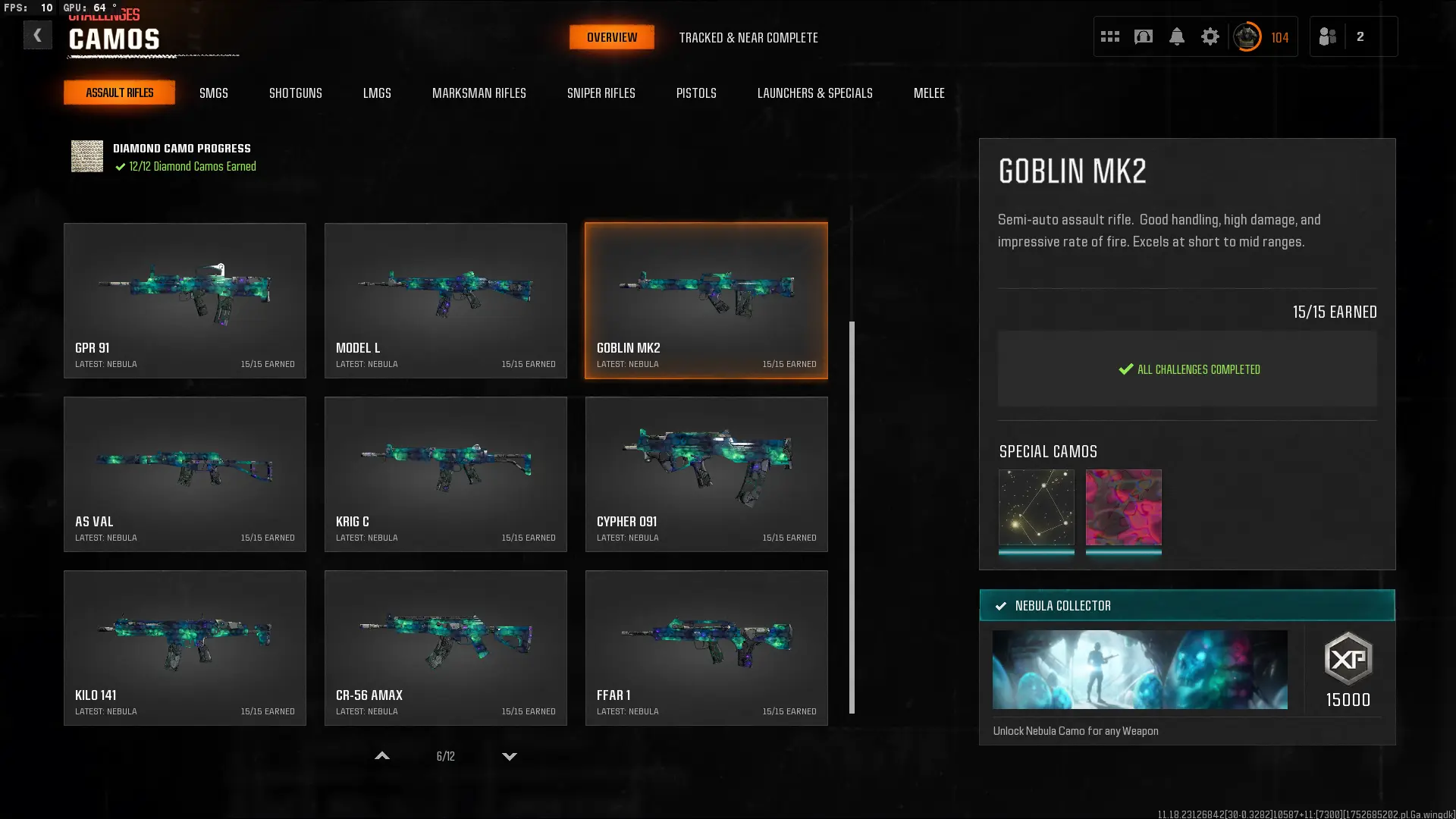Switch to the SMGs weapon tab

click(213, 93)
